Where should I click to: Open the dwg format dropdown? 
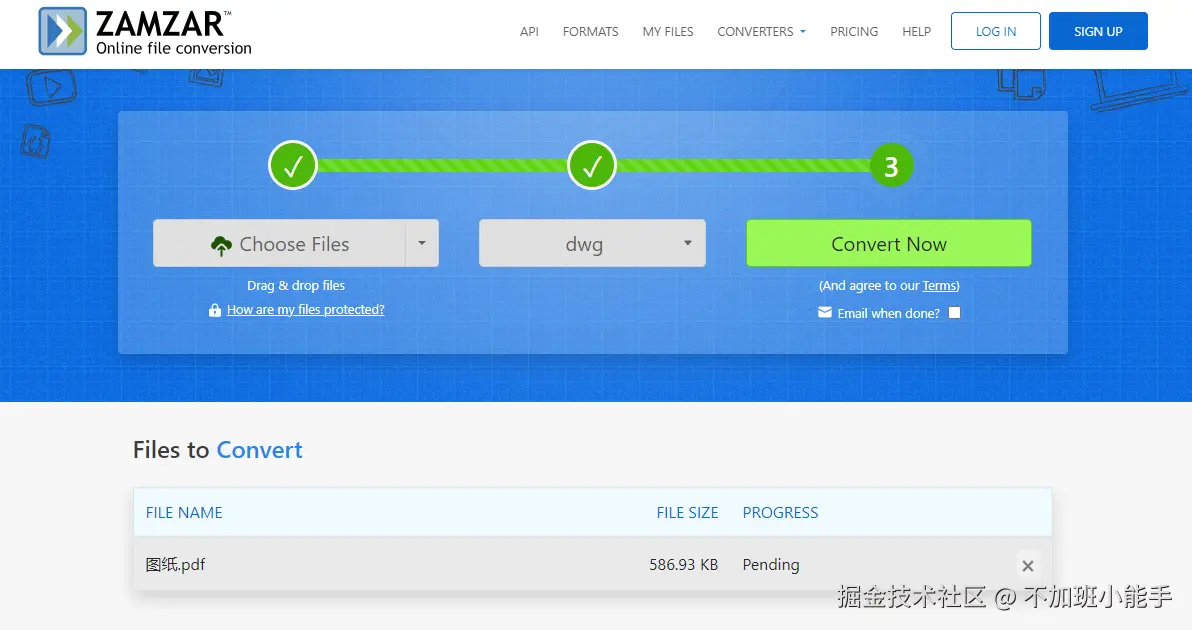pos(592,244)
